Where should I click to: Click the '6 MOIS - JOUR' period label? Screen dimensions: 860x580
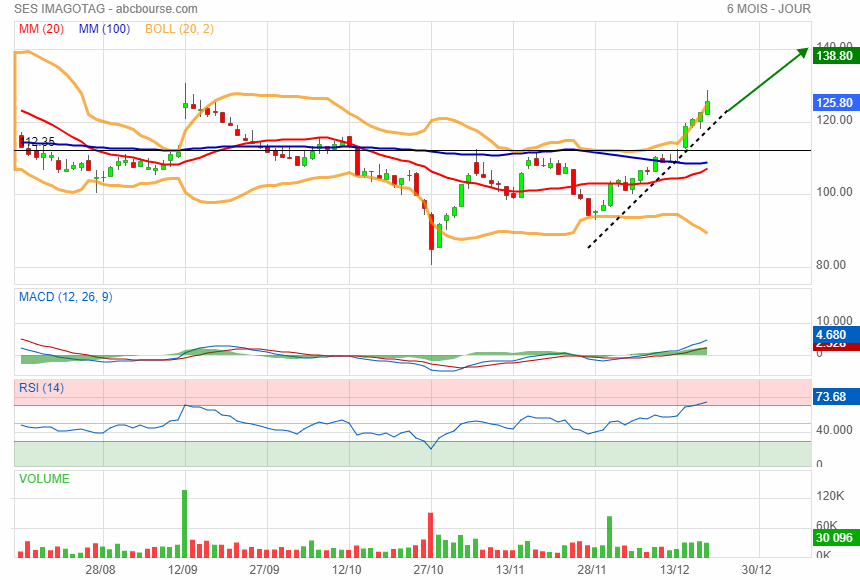(x=768, y=9)
